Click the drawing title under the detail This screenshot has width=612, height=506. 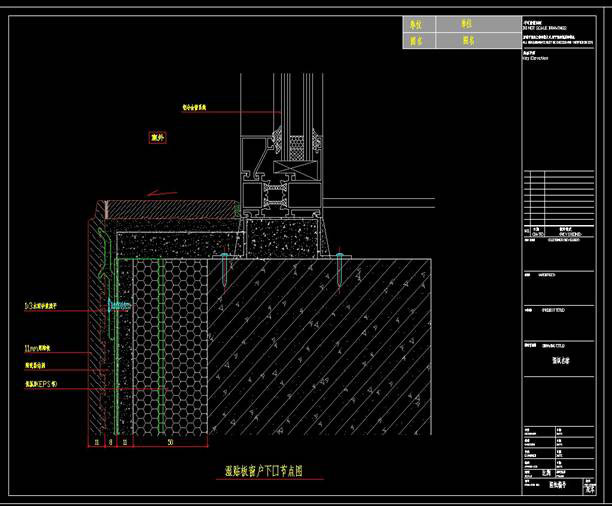click(263, 471)
